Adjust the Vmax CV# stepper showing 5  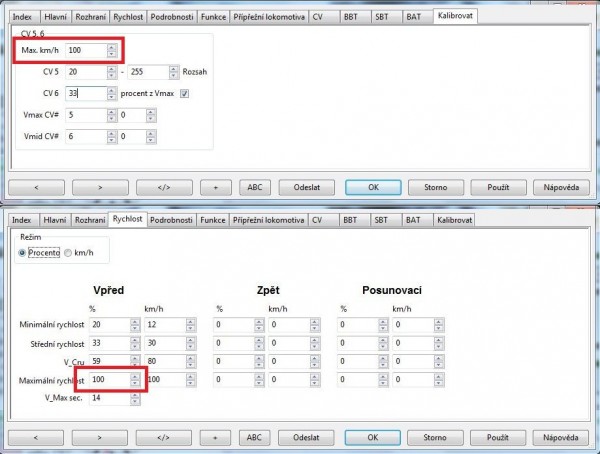point(111,115)
